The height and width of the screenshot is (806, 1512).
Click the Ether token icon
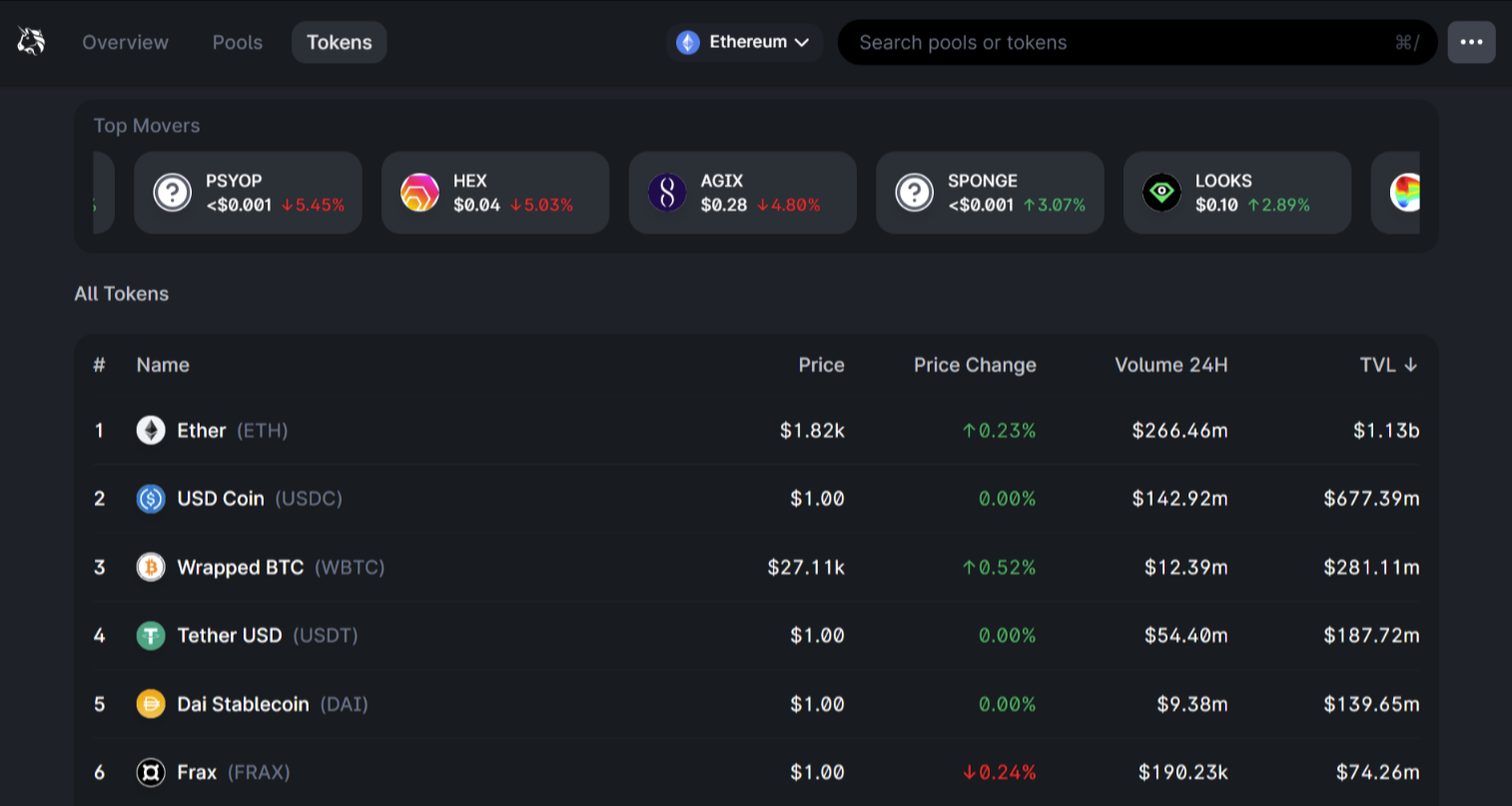(151, 430)
